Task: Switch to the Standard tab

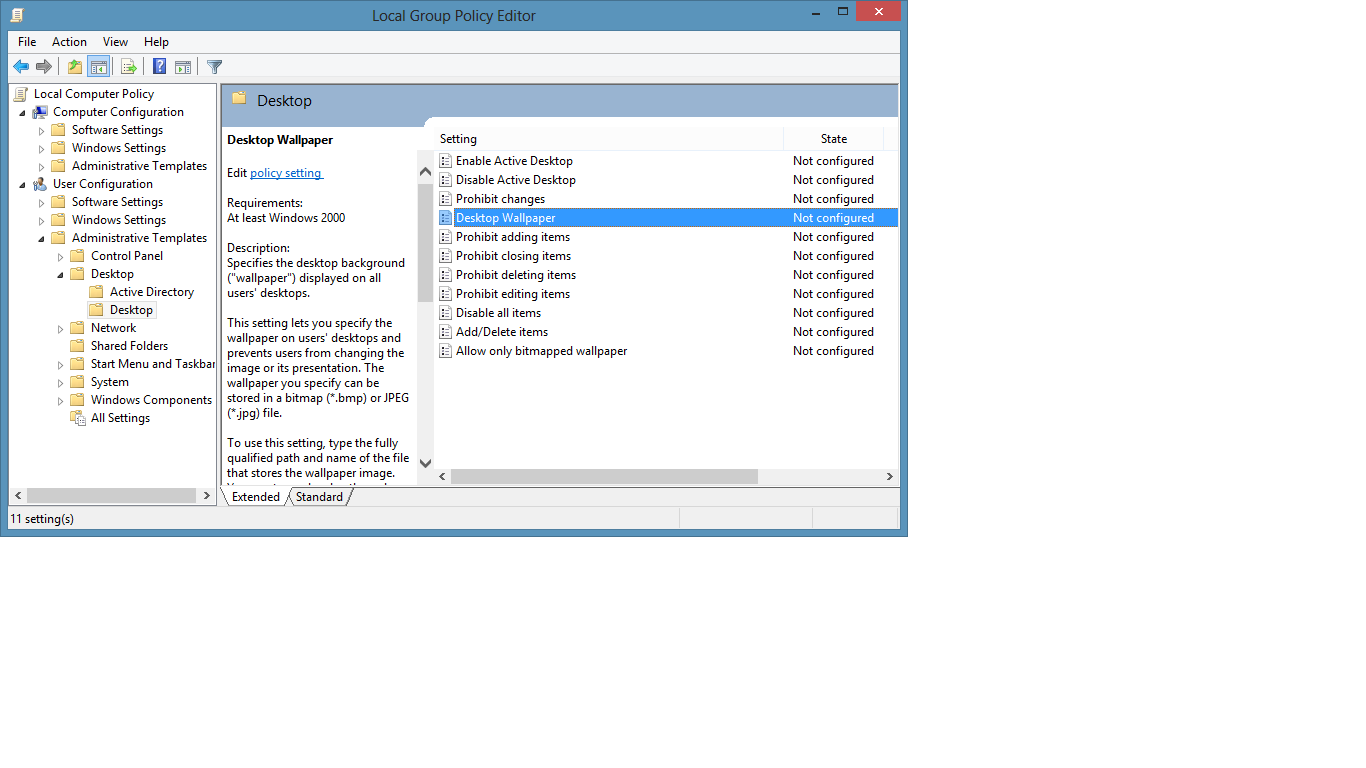Action: (319, 497)
